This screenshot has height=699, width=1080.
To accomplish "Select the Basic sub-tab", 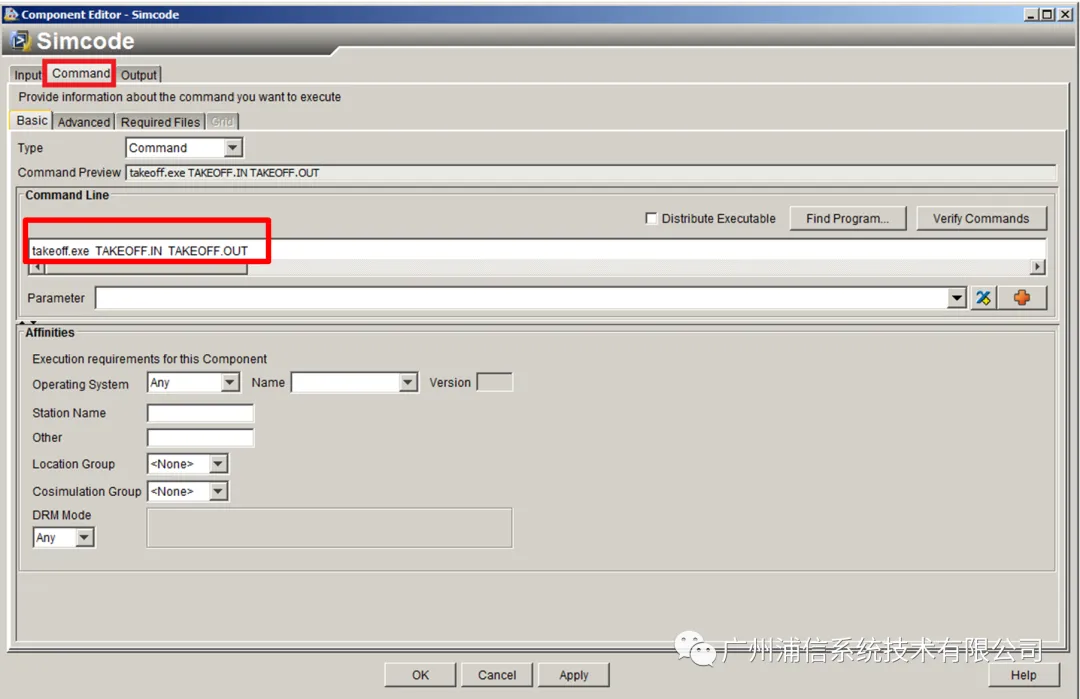I will coord(32,121).
